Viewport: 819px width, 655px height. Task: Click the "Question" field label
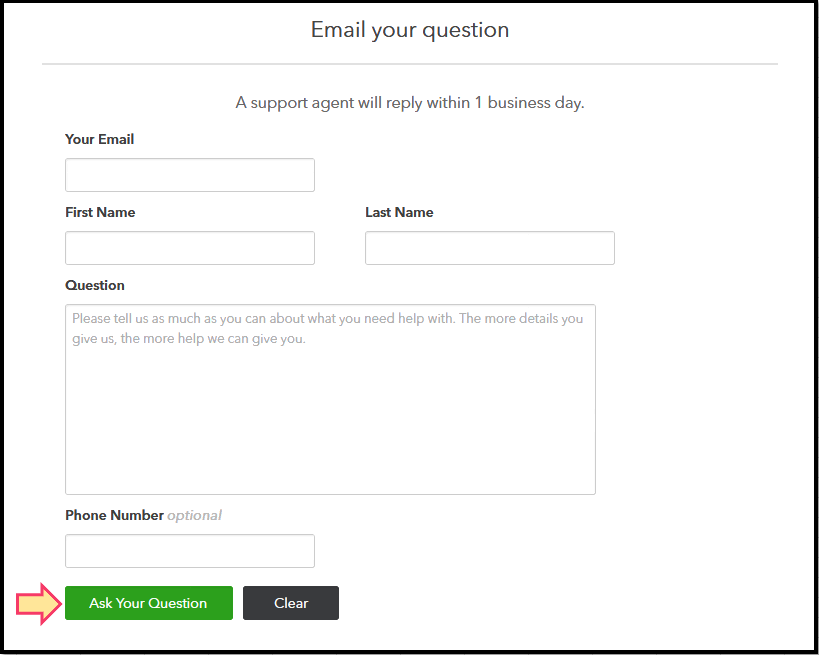[95, 285]
